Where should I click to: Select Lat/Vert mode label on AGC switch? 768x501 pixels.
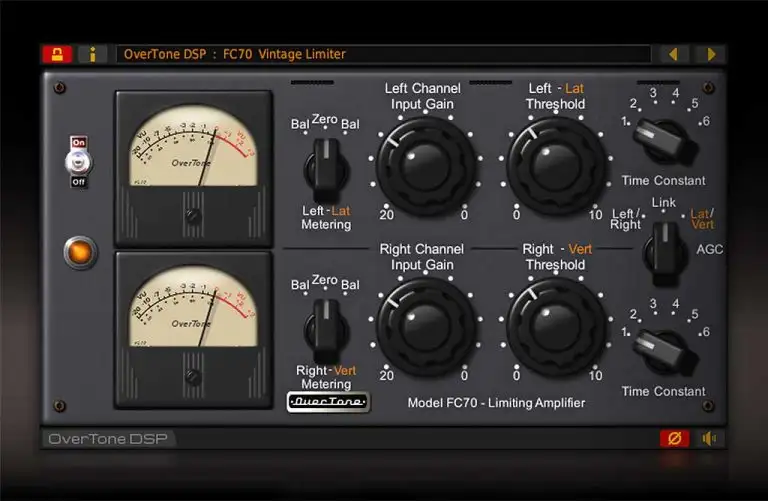point(702,219)
